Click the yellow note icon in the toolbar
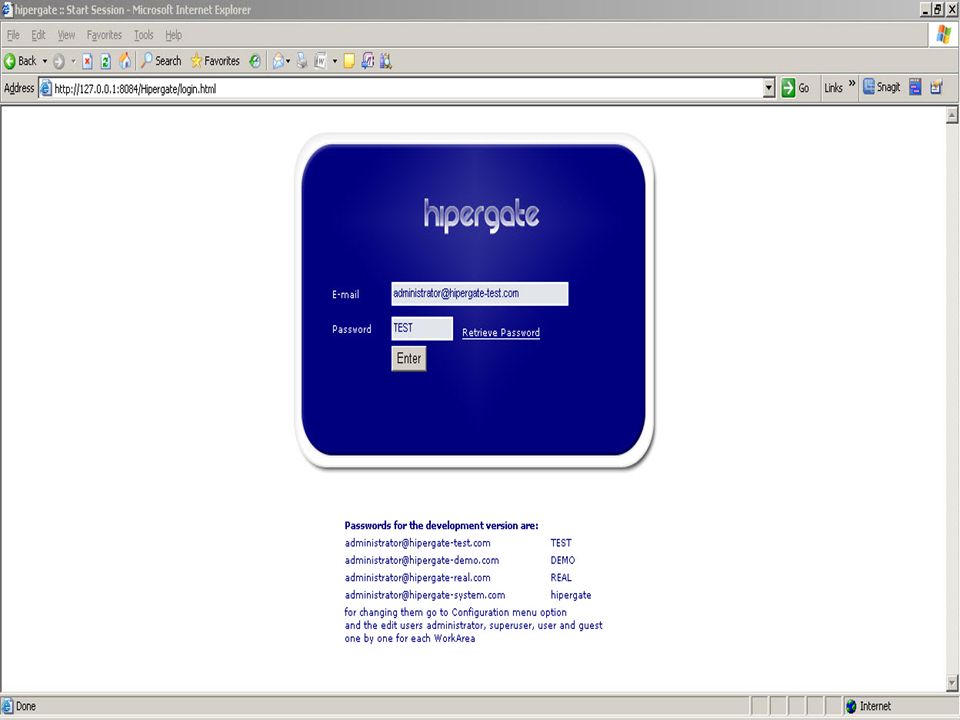This screenshot has width=960, height=720. tap(349, 61)
